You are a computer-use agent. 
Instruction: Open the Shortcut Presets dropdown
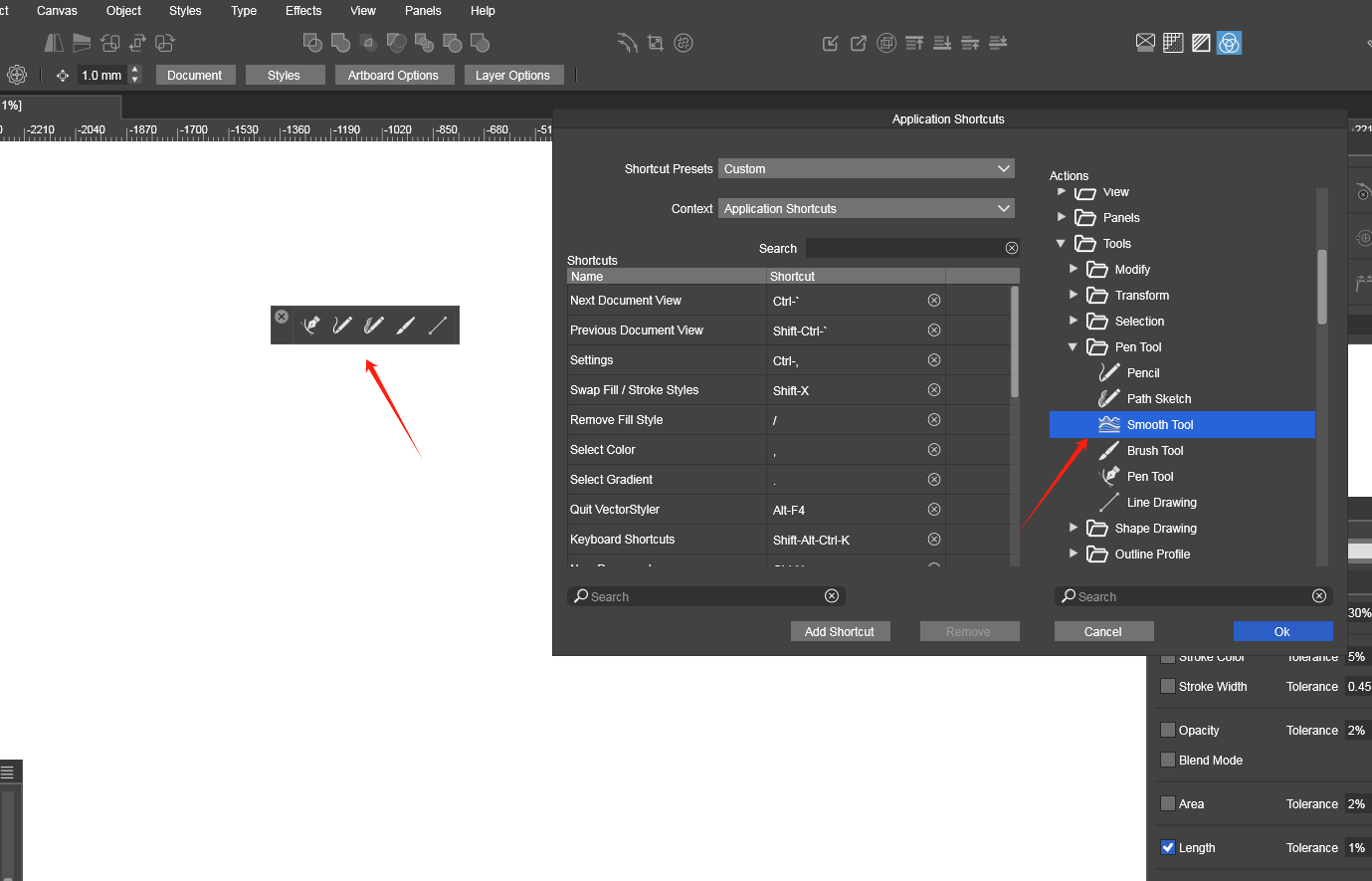(x=866, y=169)
